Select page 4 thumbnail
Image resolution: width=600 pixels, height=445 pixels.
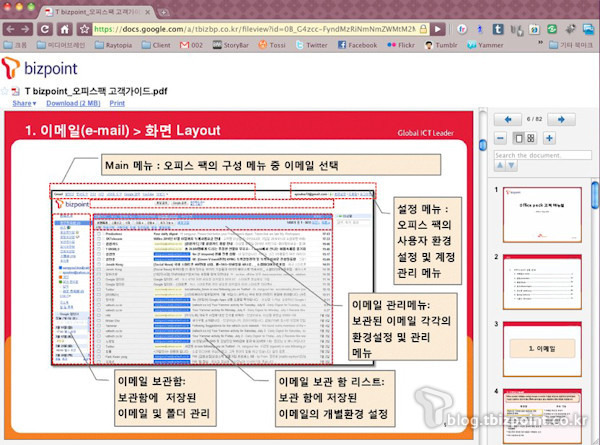coord(542,416)
